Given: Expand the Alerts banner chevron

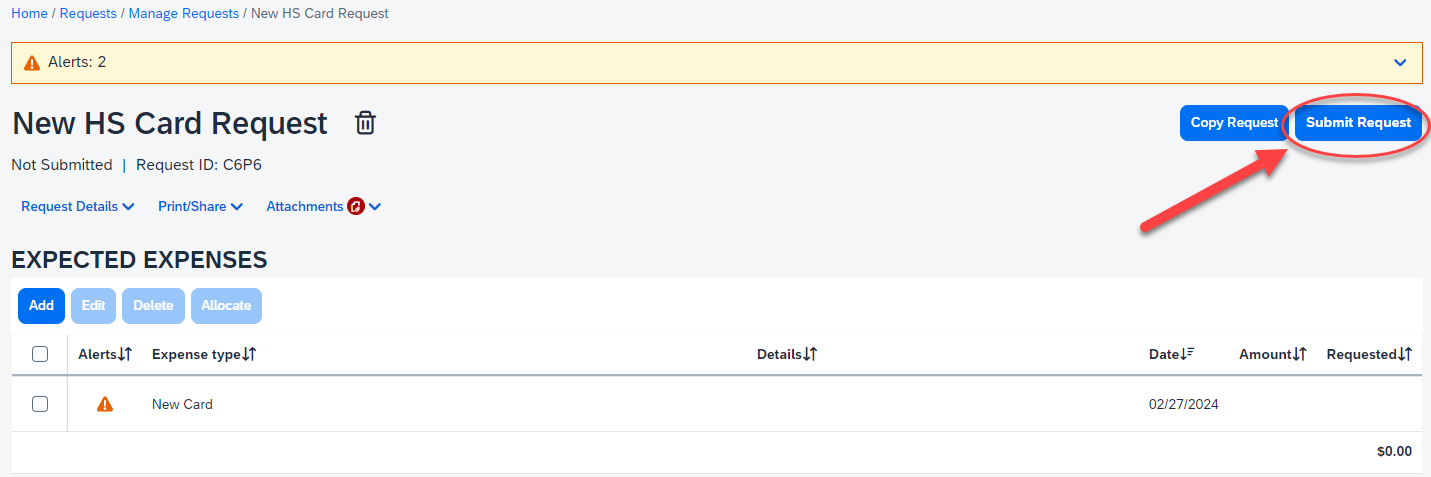Looking at the screenshot, I should 1400,63.
